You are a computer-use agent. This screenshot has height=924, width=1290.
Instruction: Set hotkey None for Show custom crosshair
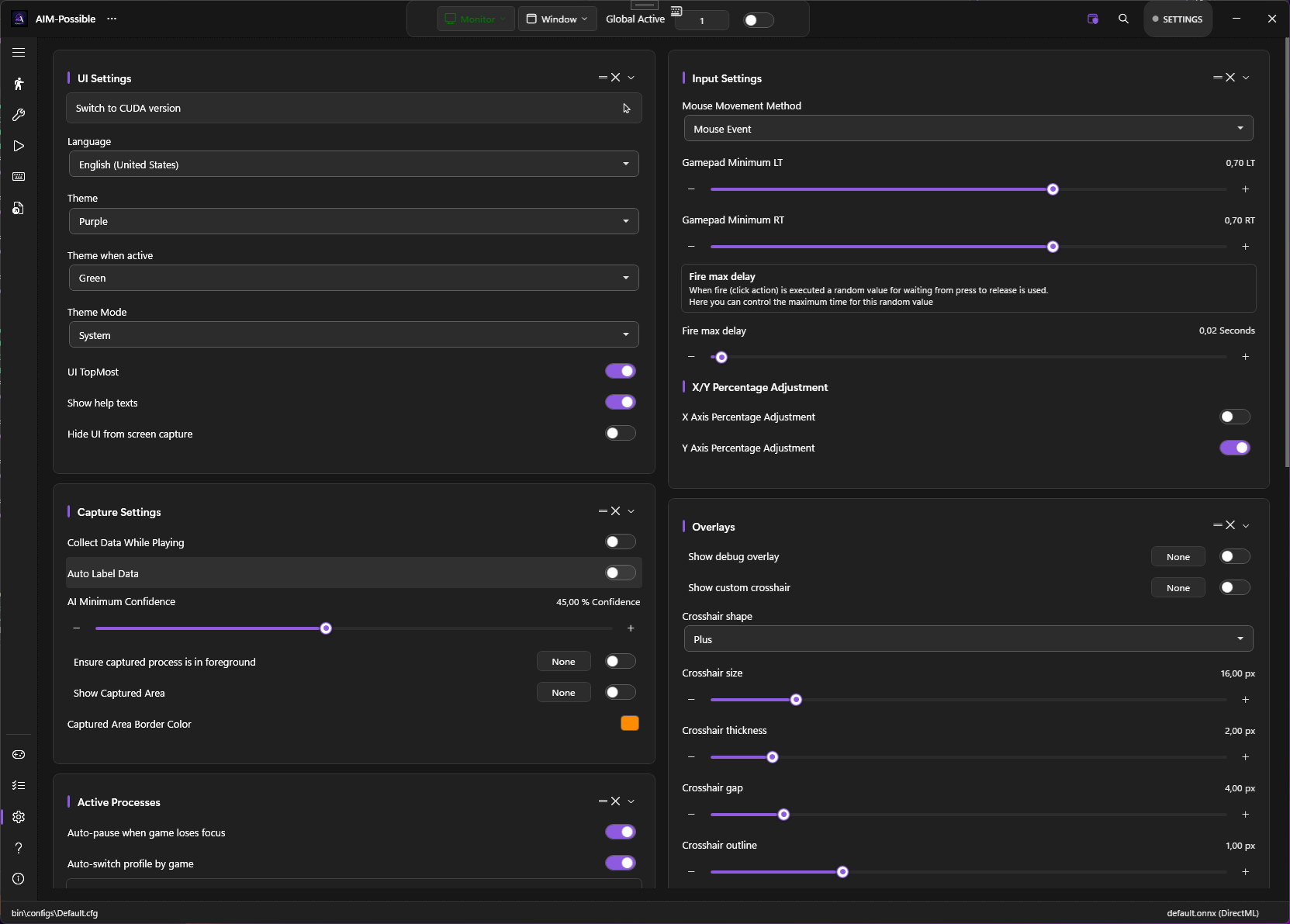click(x=1178, y=588)
